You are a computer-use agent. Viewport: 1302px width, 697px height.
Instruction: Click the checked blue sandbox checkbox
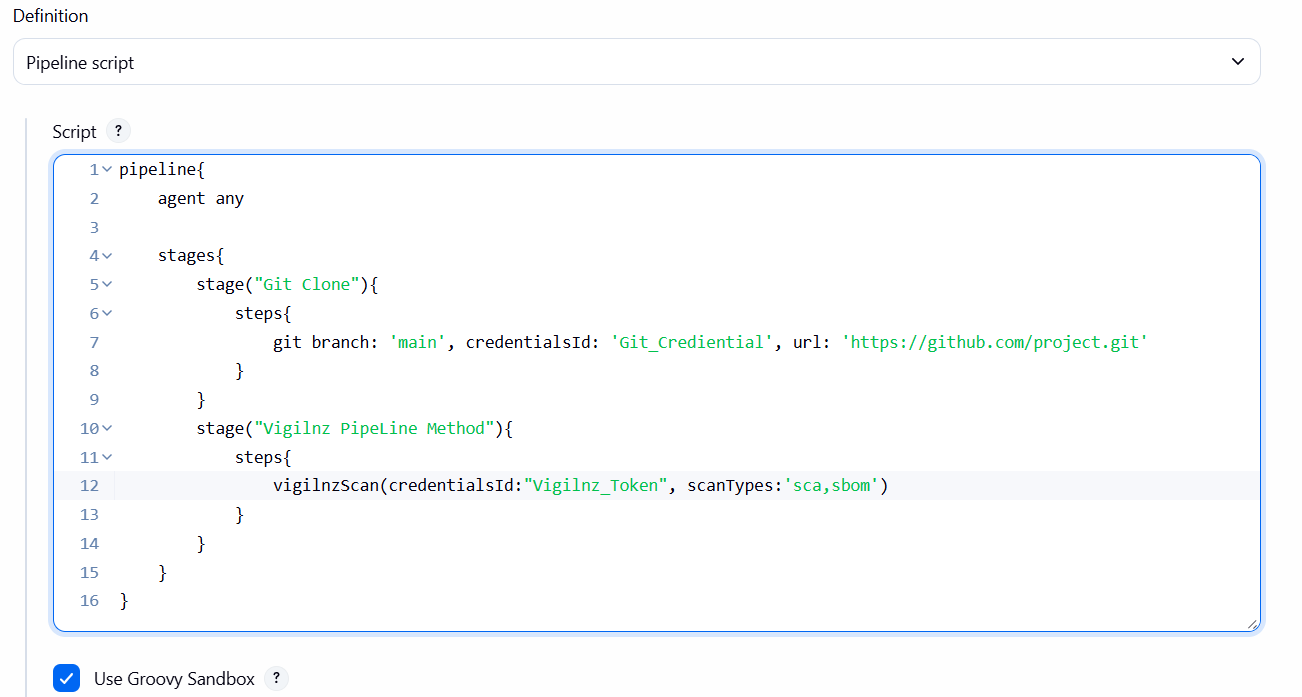[x=66, y=678]
